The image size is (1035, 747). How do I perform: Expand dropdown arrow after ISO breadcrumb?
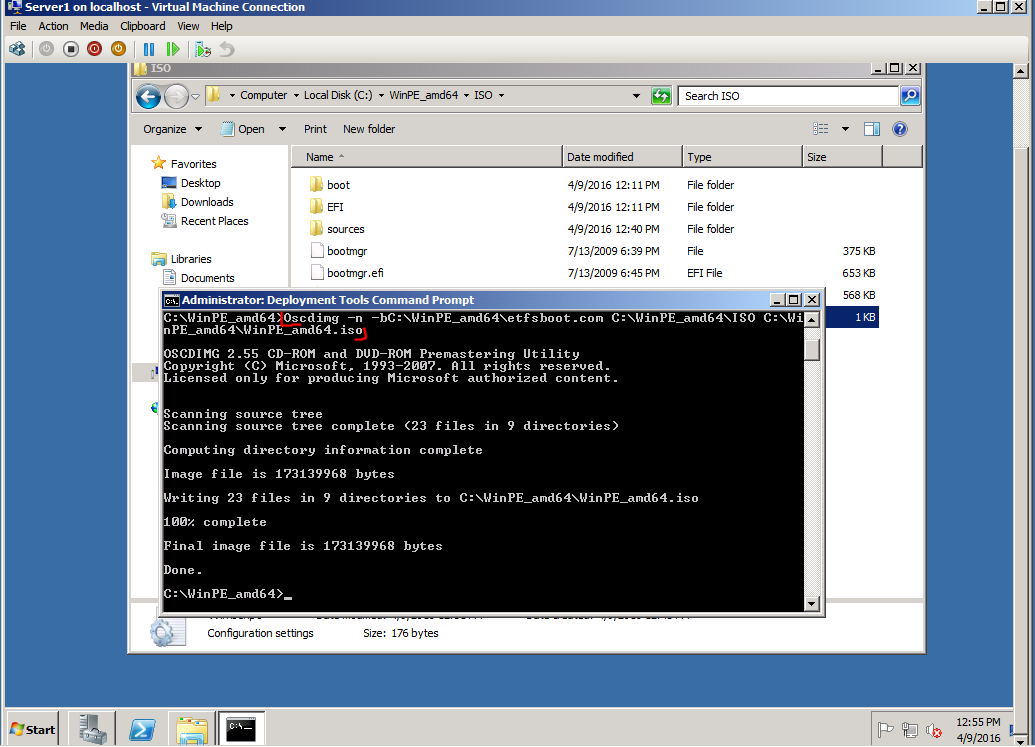click(502, 96)
